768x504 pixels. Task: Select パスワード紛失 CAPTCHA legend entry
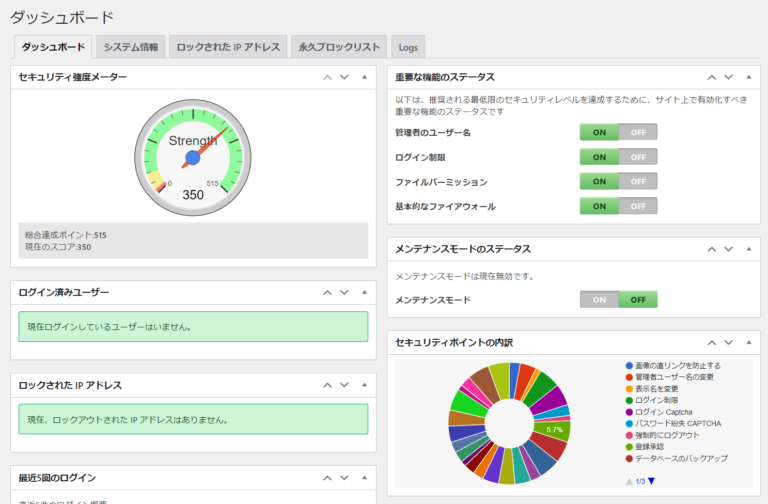[673, 424]
